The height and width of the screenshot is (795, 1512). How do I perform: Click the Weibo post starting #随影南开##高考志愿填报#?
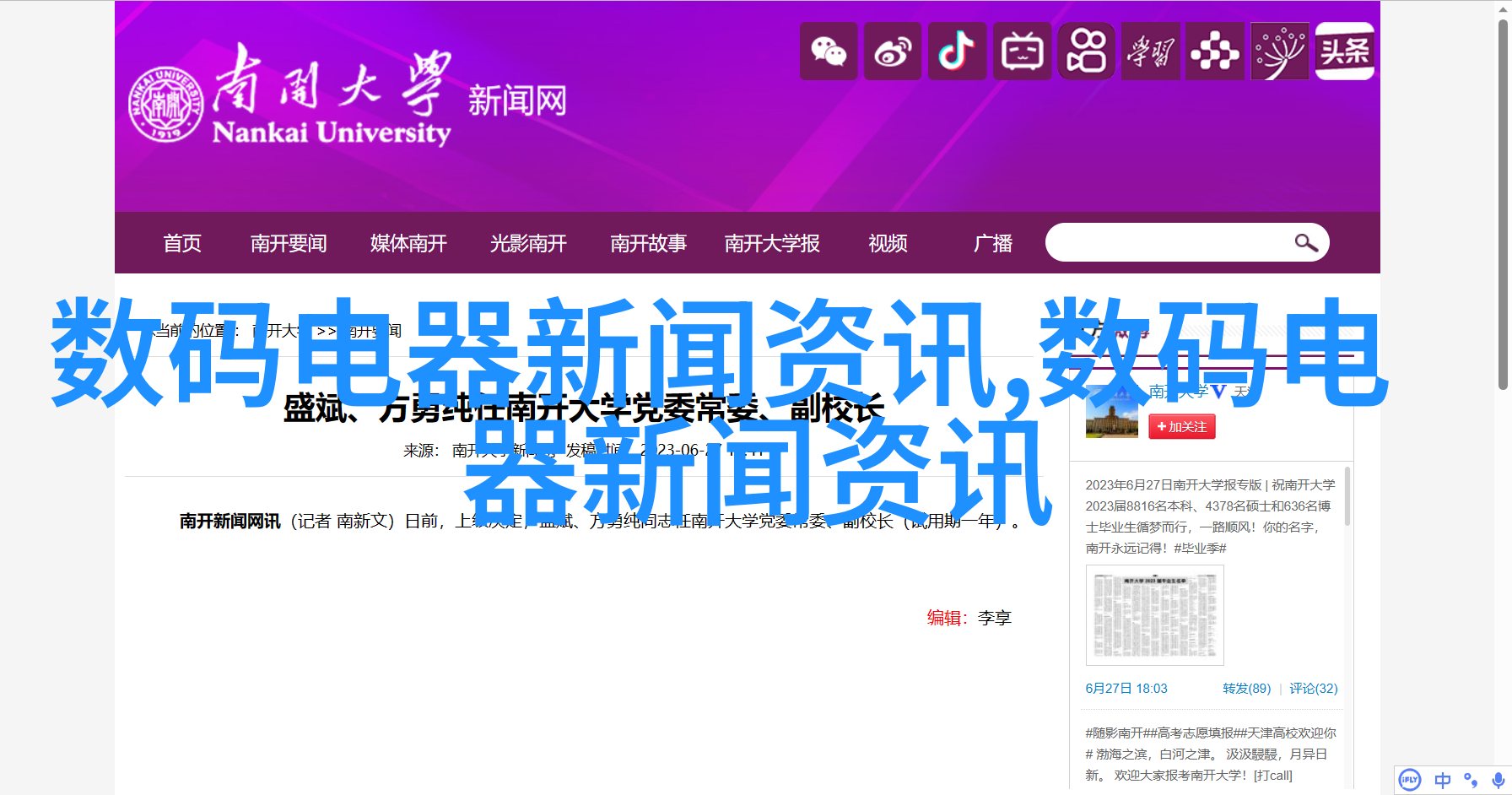pyautogui.click(x=1211, y=754)
